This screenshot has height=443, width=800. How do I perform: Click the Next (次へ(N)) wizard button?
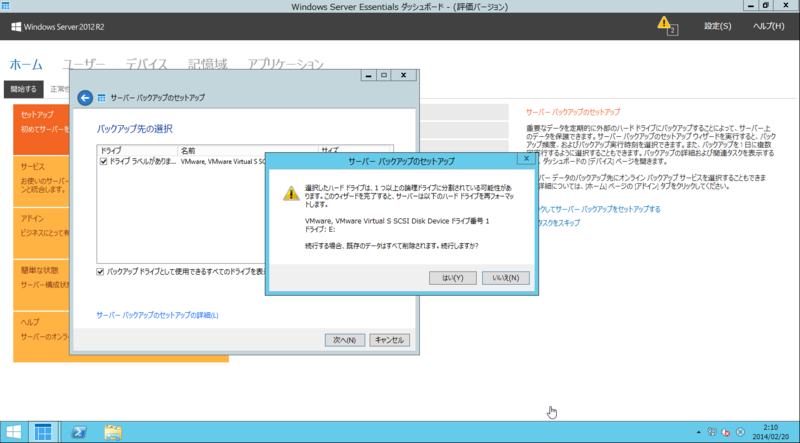tap(345, 340)
